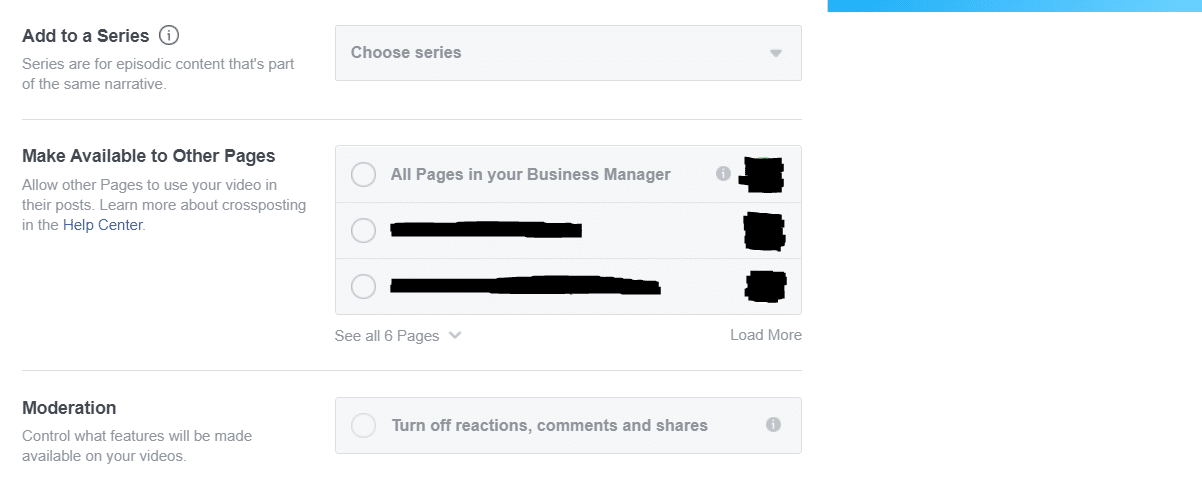Click info icon in the Turn off reactions row
The width and height of the screenshot is (1202, 495).
point(773,425)
